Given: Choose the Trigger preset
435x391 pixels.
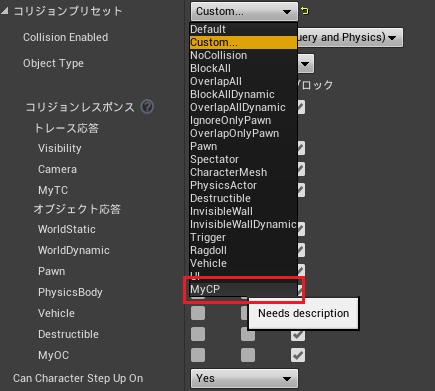Looking at the screenshot, I should 243,237.
